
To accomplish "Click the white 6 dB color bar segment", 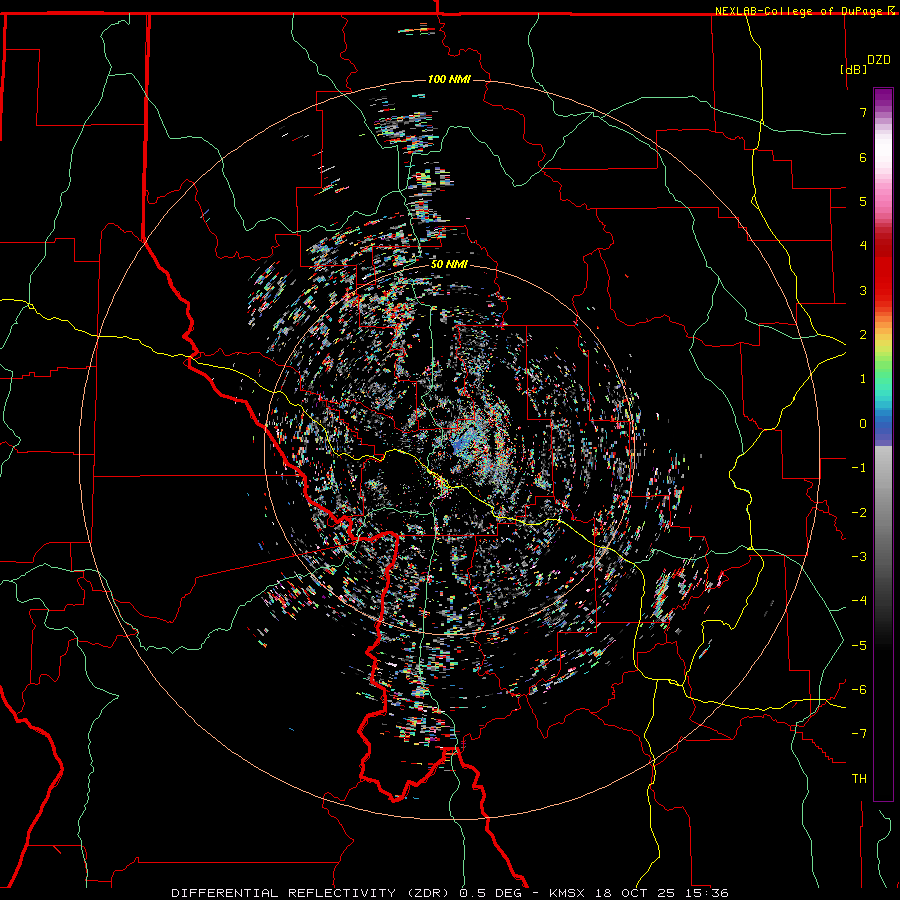I will pos(883,157).
